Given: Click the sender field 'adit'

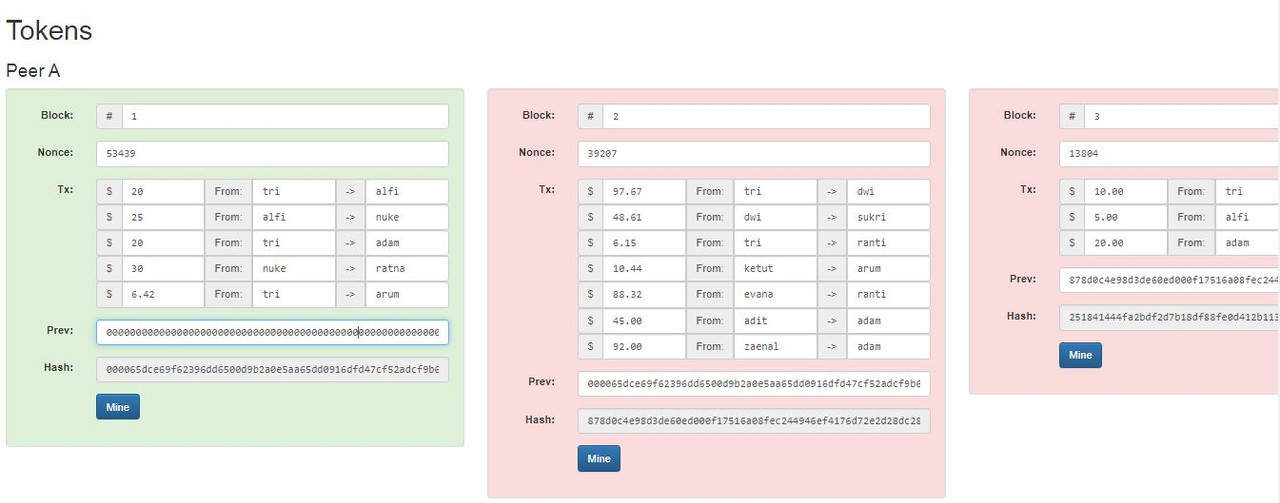Looking at the screenshot, I should [x=775, y=320].
